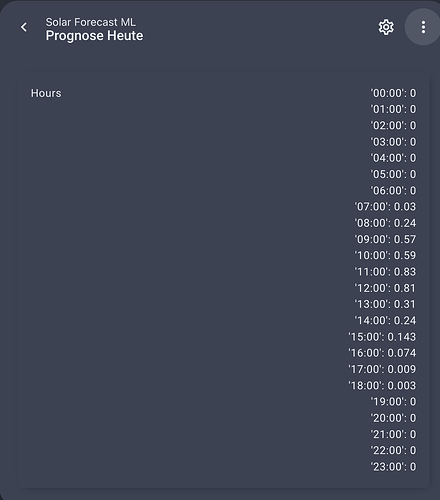Screen dimensions: 440x500
Task: Select the '17:00': 0.009 value
Action: coord(382,369)
